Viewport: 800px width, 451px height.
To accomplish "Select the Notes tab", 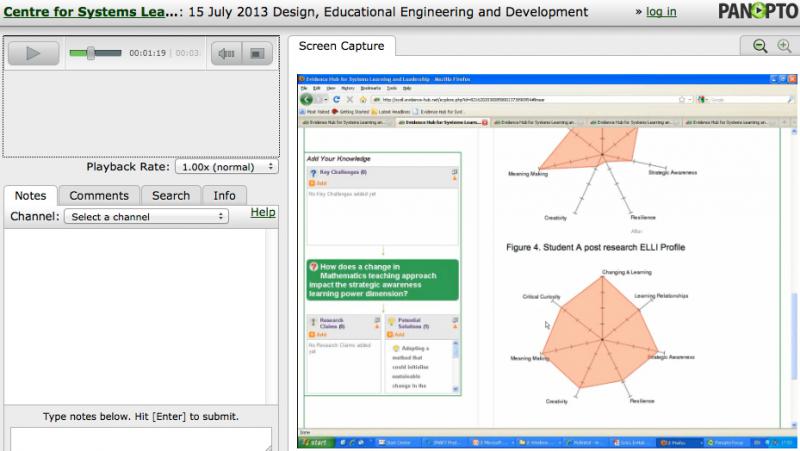I will 30,196.
